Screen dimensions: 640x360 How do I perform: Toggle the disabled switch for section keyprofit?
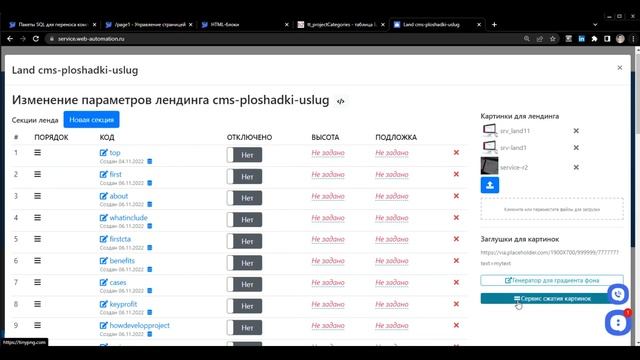pyautogui.click(x=244, y=306)
